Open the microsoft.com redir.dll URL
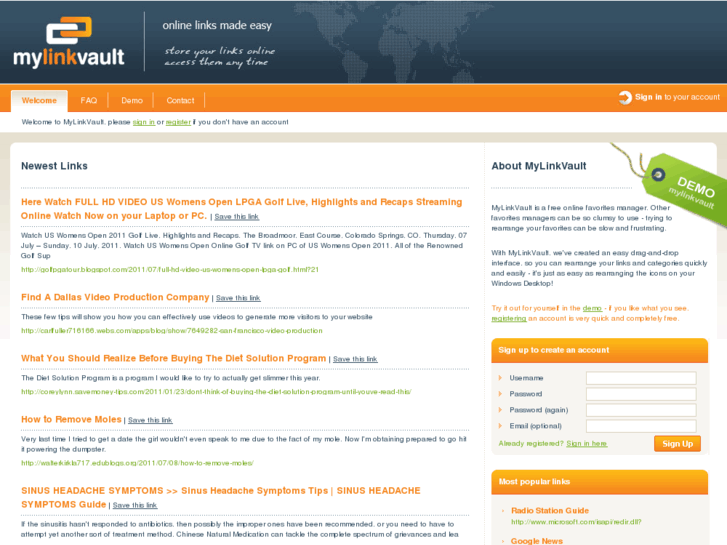727x545 pixels. click(576, 522)
